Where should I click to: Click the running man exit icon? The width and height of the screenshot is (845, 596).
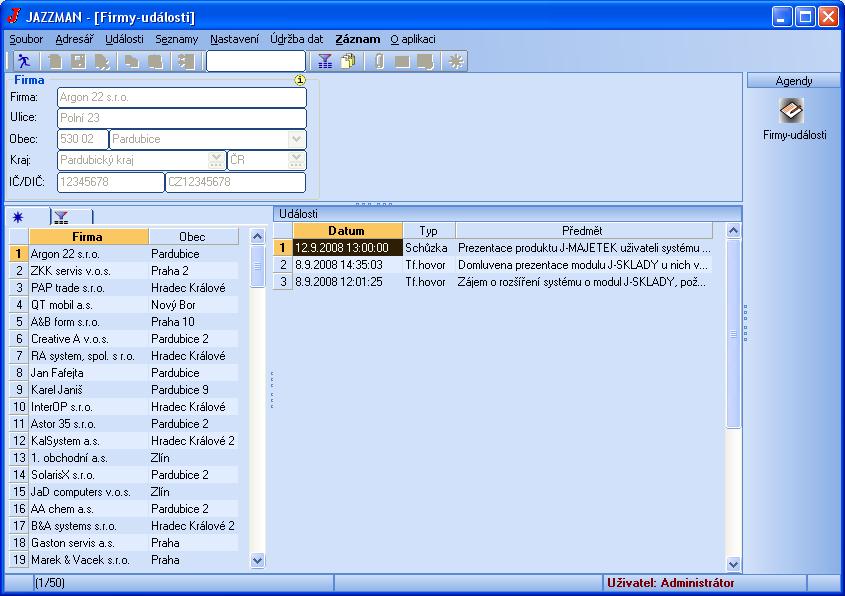[x=24, y=61]
